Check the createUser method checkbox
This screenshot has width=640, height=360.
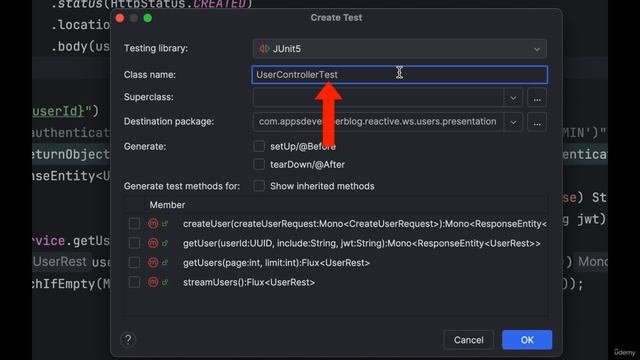[134, 223]
